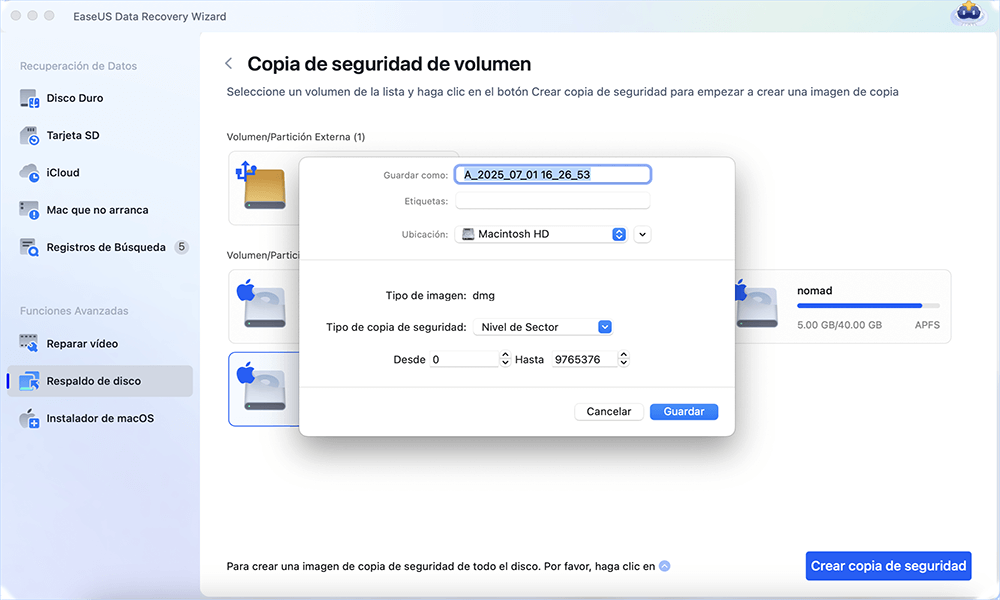Open Tipo de copia de seguridad dropdown
The image size is (1000, 600).
[x=543, y=327]
